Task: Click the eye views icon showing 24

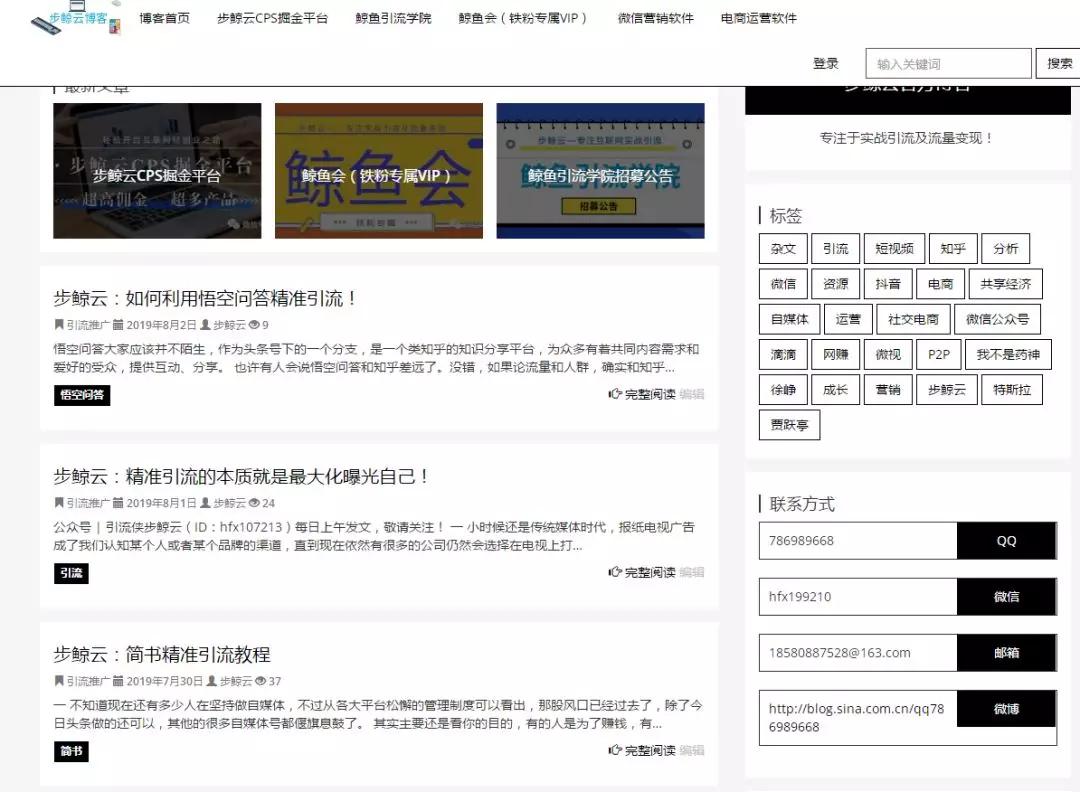Action: [254, 503]
